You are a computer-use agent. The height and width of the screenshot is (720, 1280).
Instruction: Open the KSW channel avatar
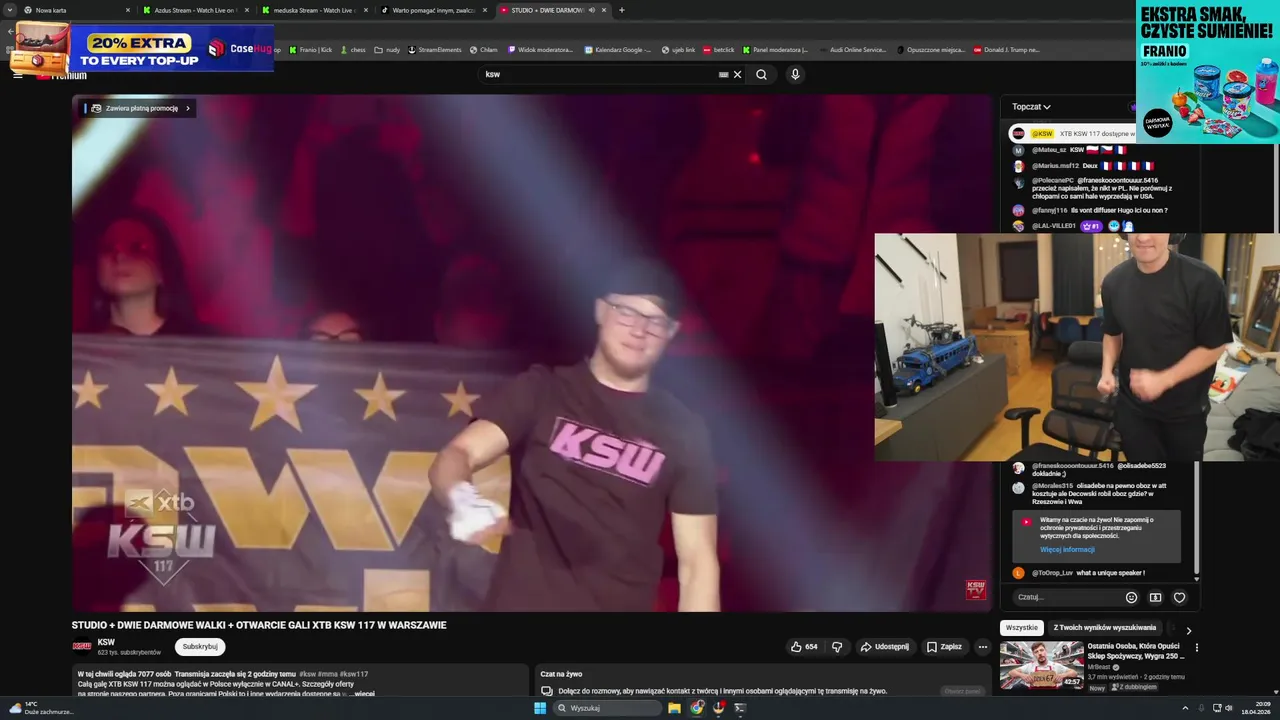[x=82, y=646]
